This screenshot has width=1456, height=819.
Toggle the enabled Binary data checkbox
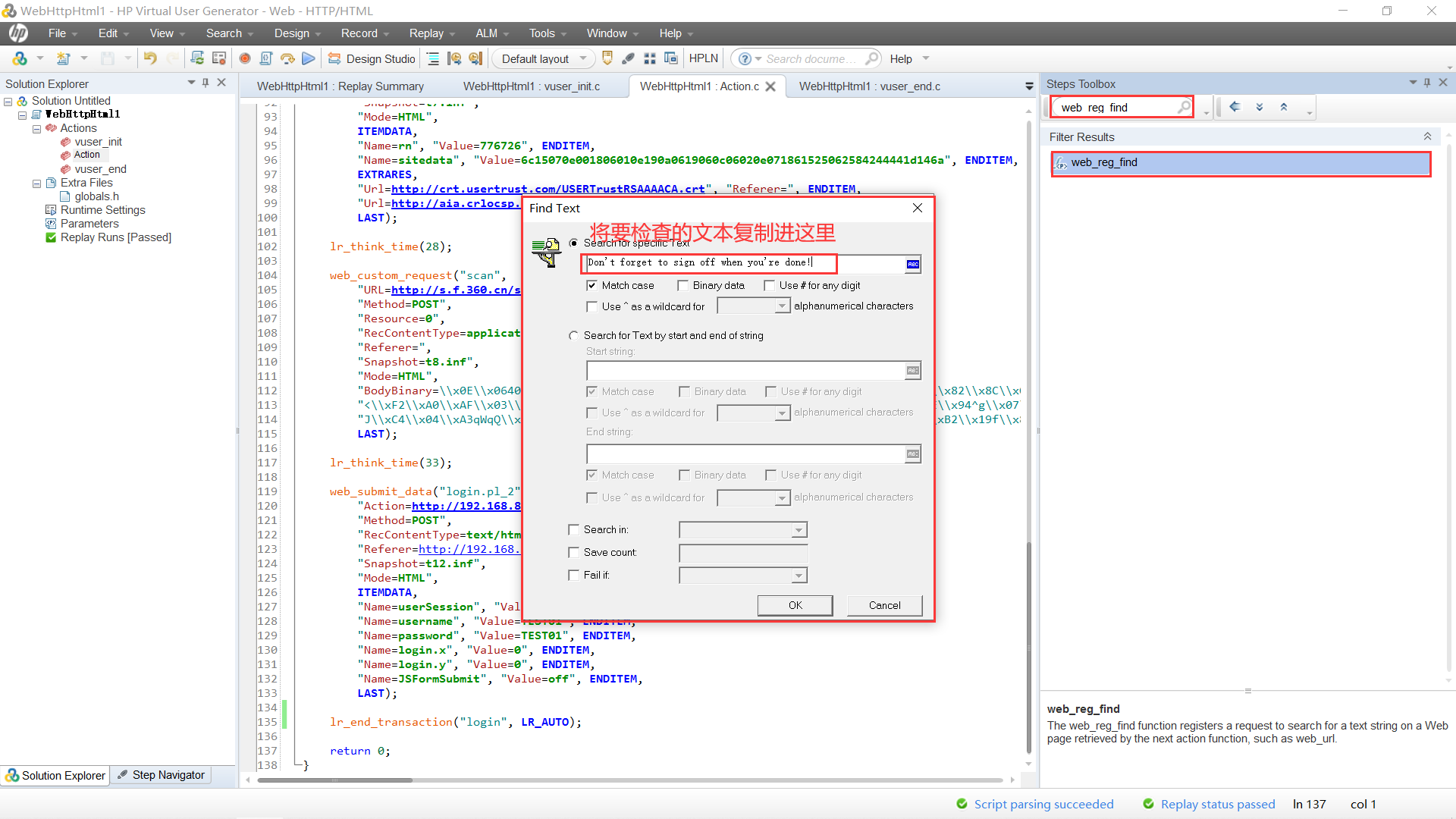[683, 285]
